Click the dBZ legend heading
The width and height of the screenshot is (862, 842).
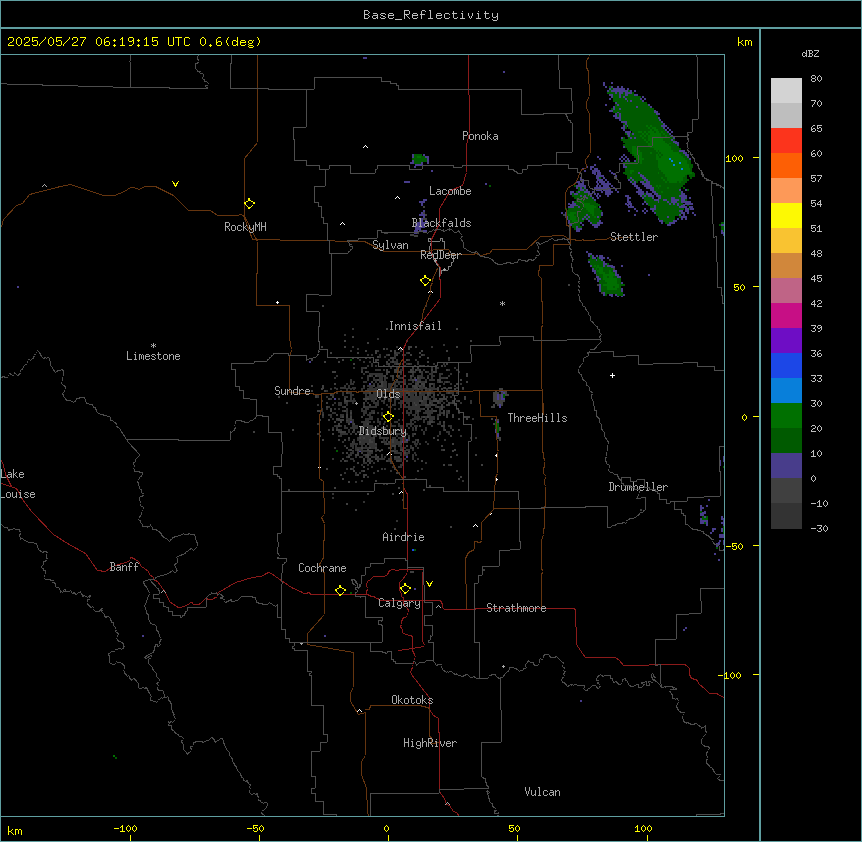click(810, 53)
